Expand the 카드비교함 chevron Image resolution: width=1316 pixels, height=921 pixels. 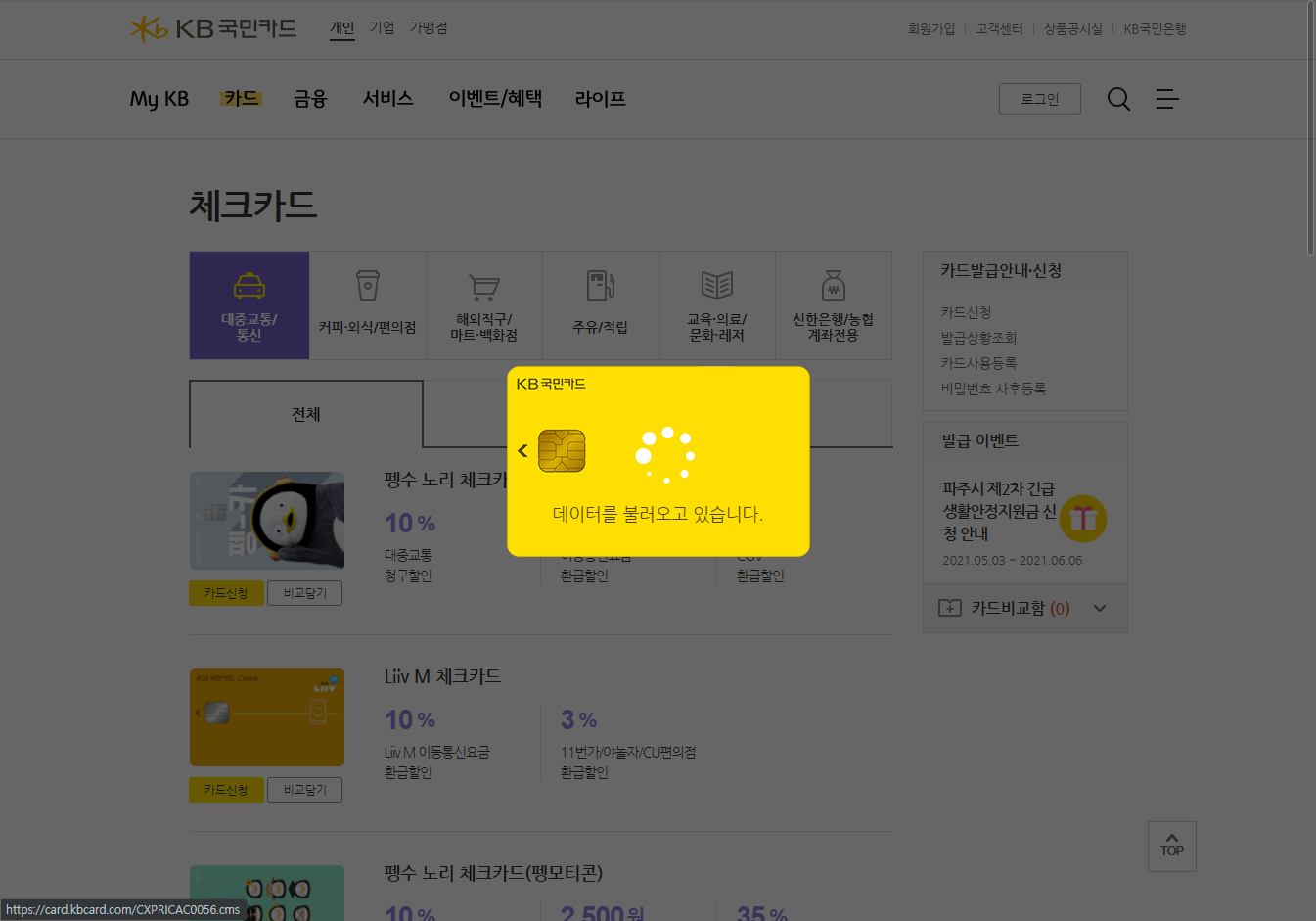(1100, 608)
